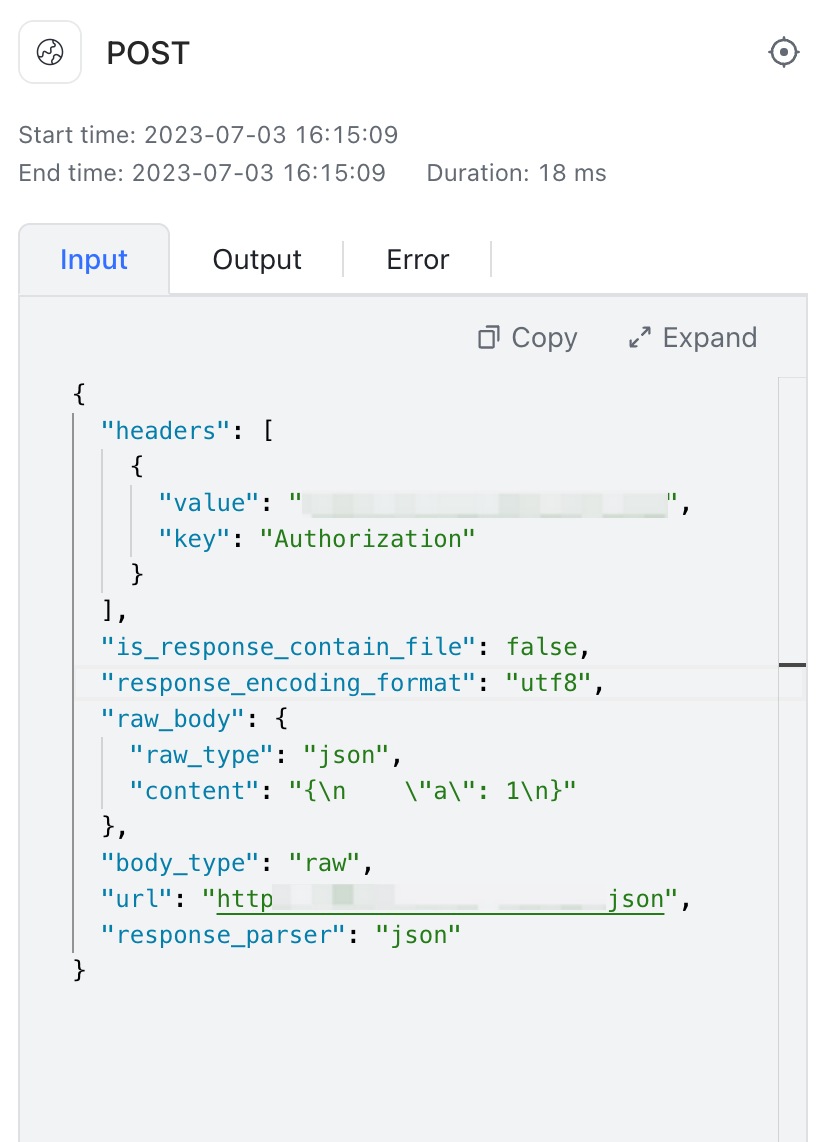Click the POST node title text

(x=148, y=53)
